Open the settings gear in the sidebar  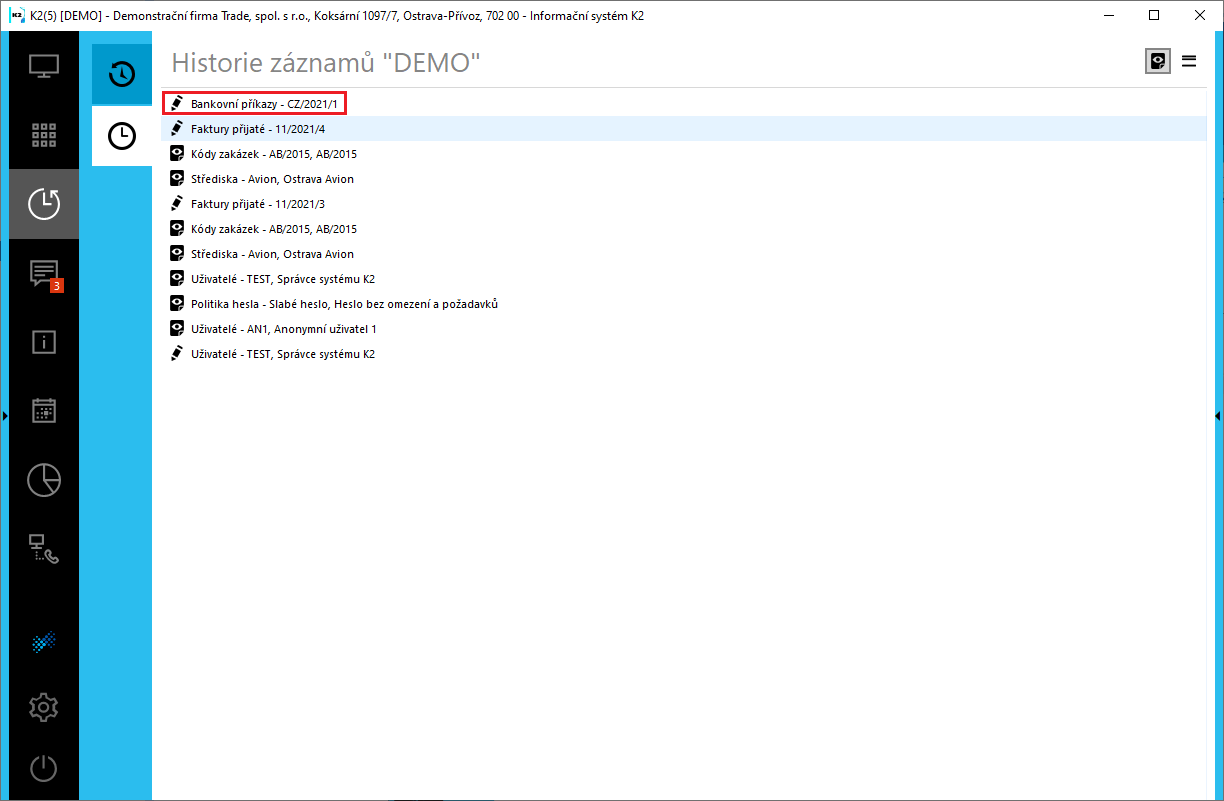coord(43,707)
